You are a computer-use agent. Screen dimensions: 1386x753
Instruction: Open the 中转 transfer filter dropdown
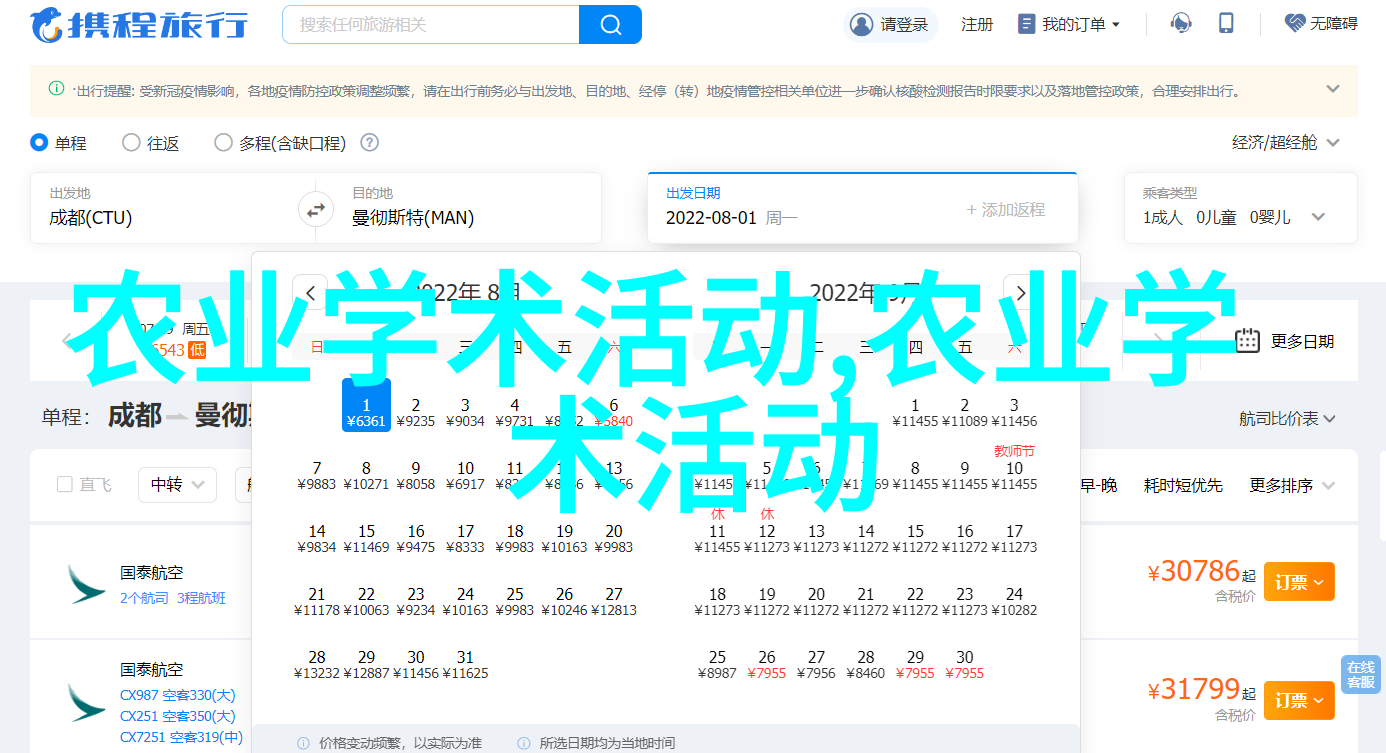tap(177, 485)
